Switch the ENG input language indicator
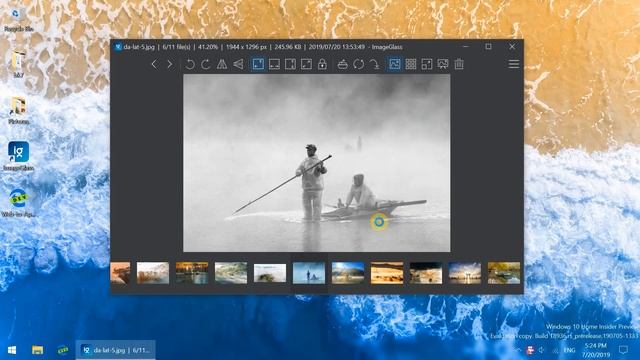 click(x=569, y=350)
